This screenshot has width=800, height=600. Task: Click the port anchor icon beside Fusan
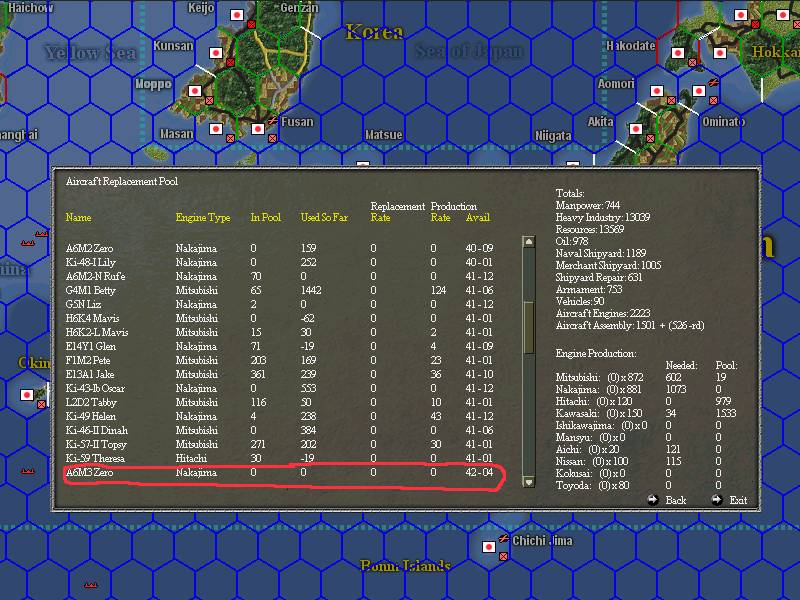pos(273,120)
